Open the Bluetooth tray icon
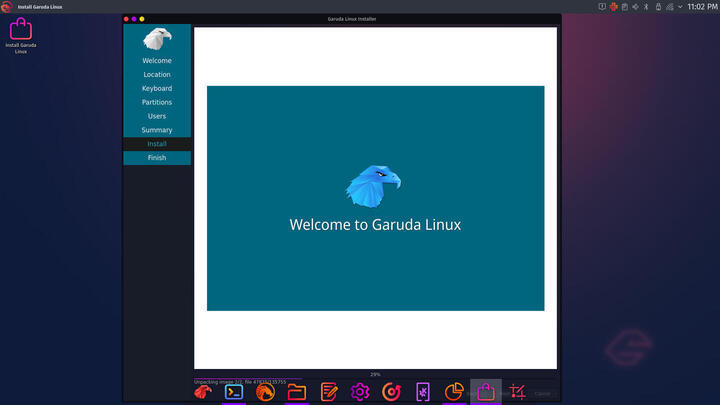This screenshot has height=405, width=720. coord(647,7)
